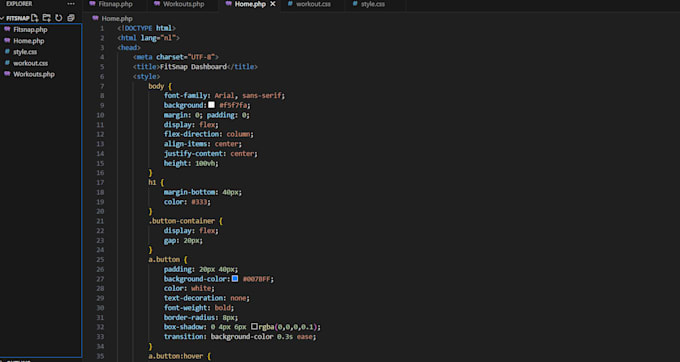Place cursor on the <style> tag line
680x362 pixels.
147,76
